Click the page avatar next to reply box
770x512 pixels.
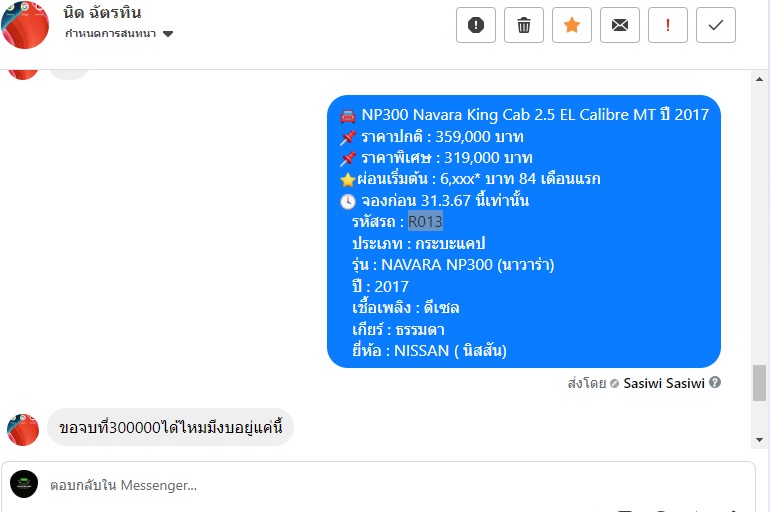24,484
